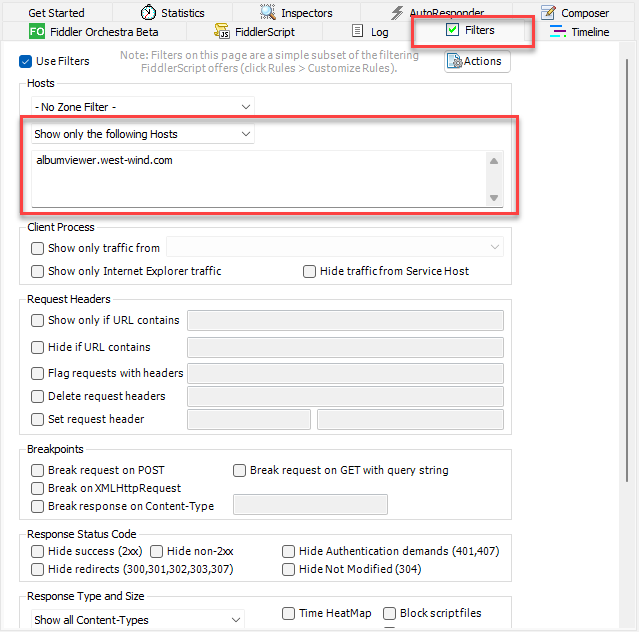Open the Log tab
Image resolution: width=639 pixels, height=632 pixels.
pos(370,32)
